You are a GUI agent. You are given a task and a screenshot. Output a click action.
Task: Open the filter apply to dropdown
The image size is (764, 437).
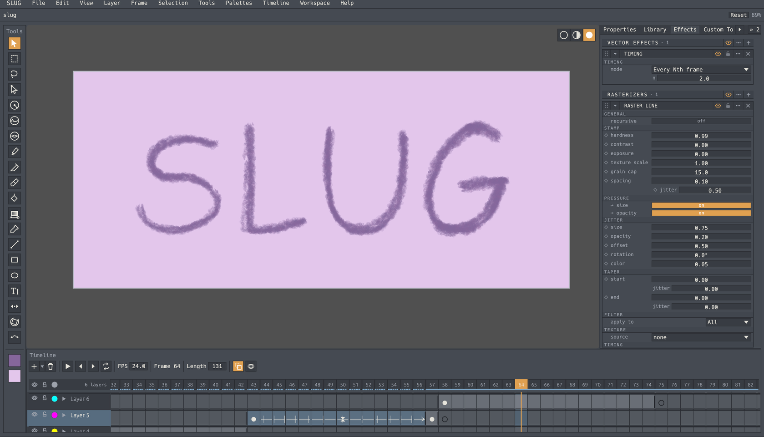tap(728, 322)
